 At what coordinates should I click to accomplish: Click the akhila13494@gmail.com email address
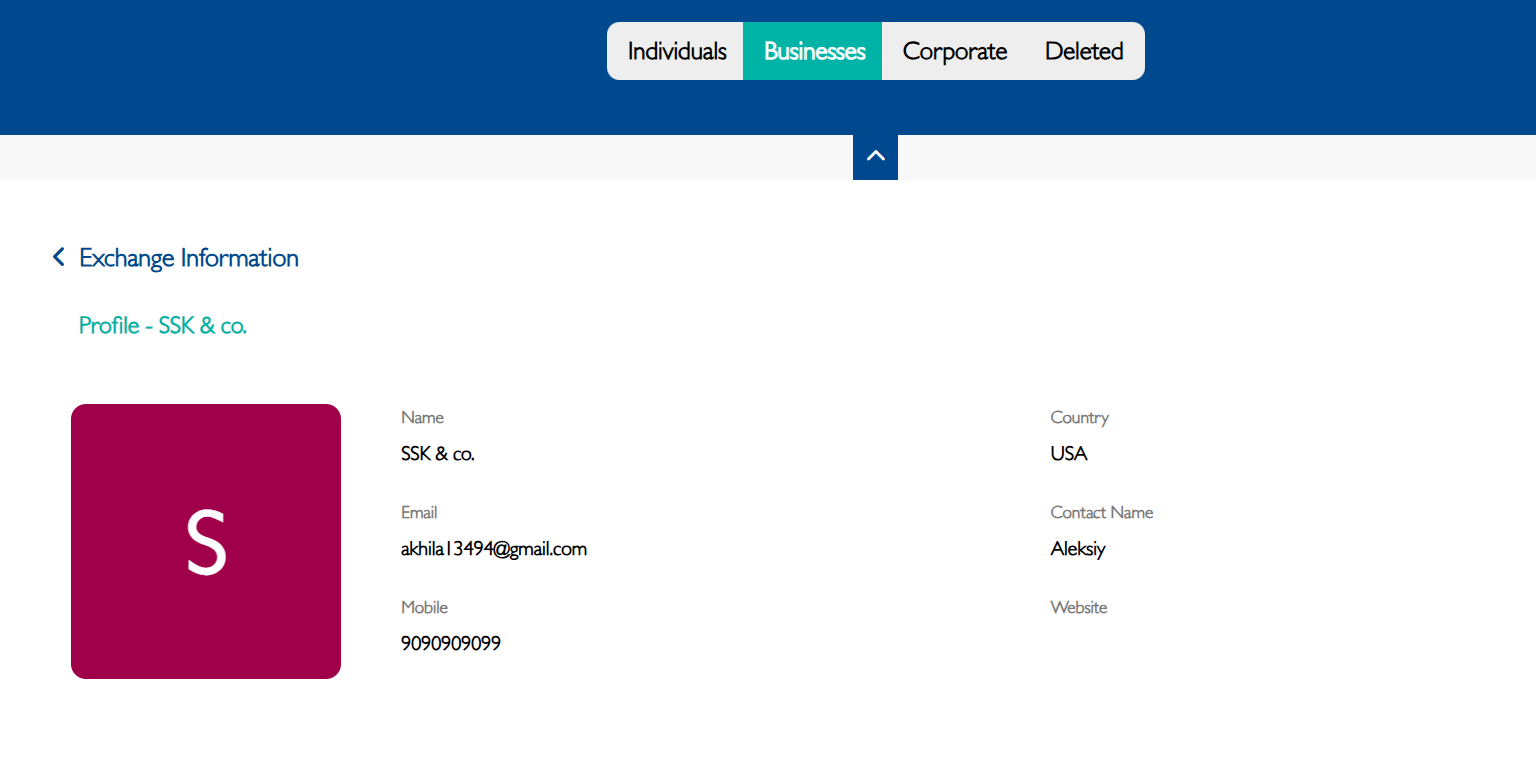(x=493, y=549)
